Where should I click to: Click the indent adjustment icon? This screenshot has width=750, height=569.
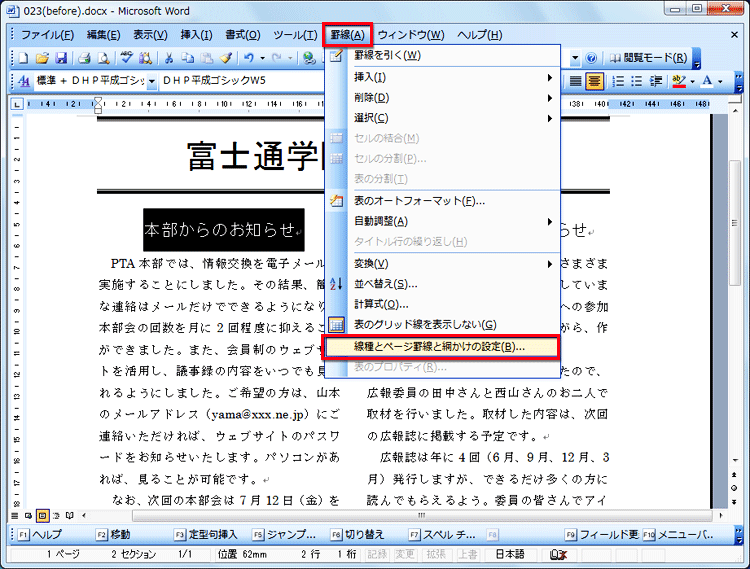656,81
